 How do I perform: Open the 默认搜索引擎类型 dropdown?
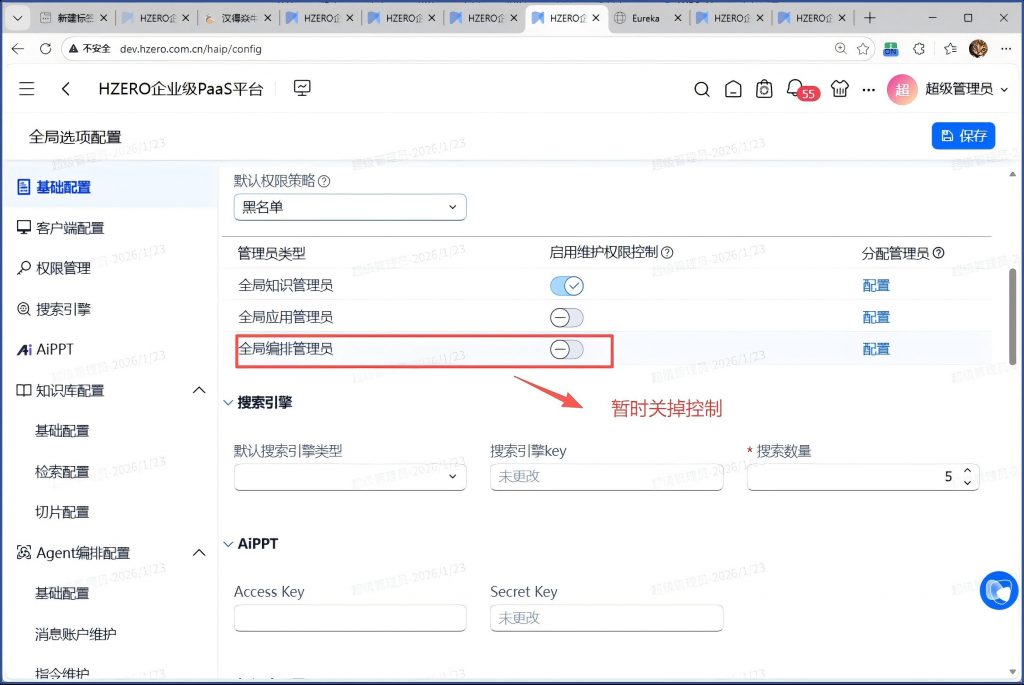pyautogui.click(x=350, y=477)
